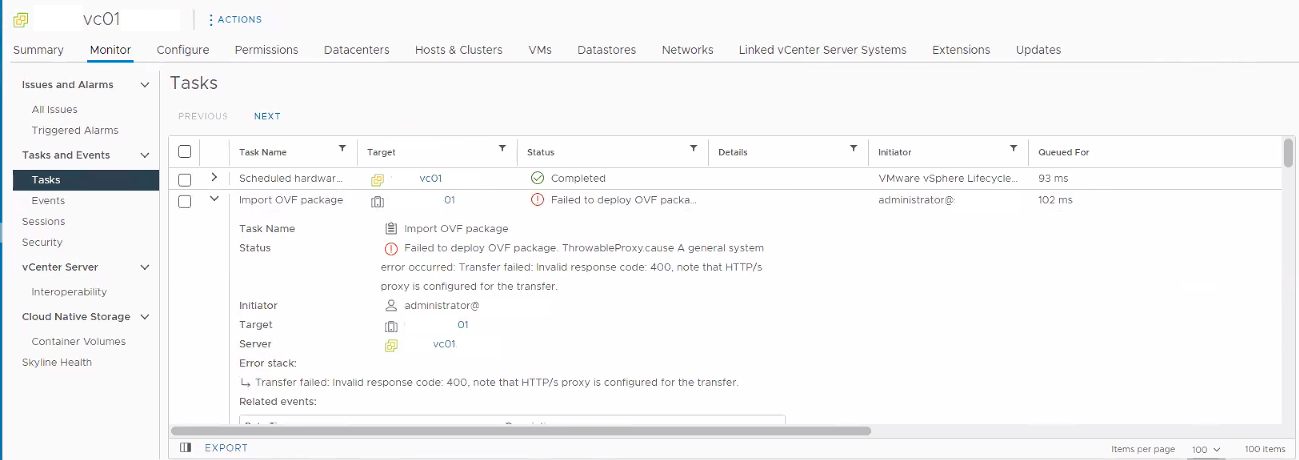Click the PREVIOUS page button
The image size is (1299, 460).
click(x=203, y=116)
